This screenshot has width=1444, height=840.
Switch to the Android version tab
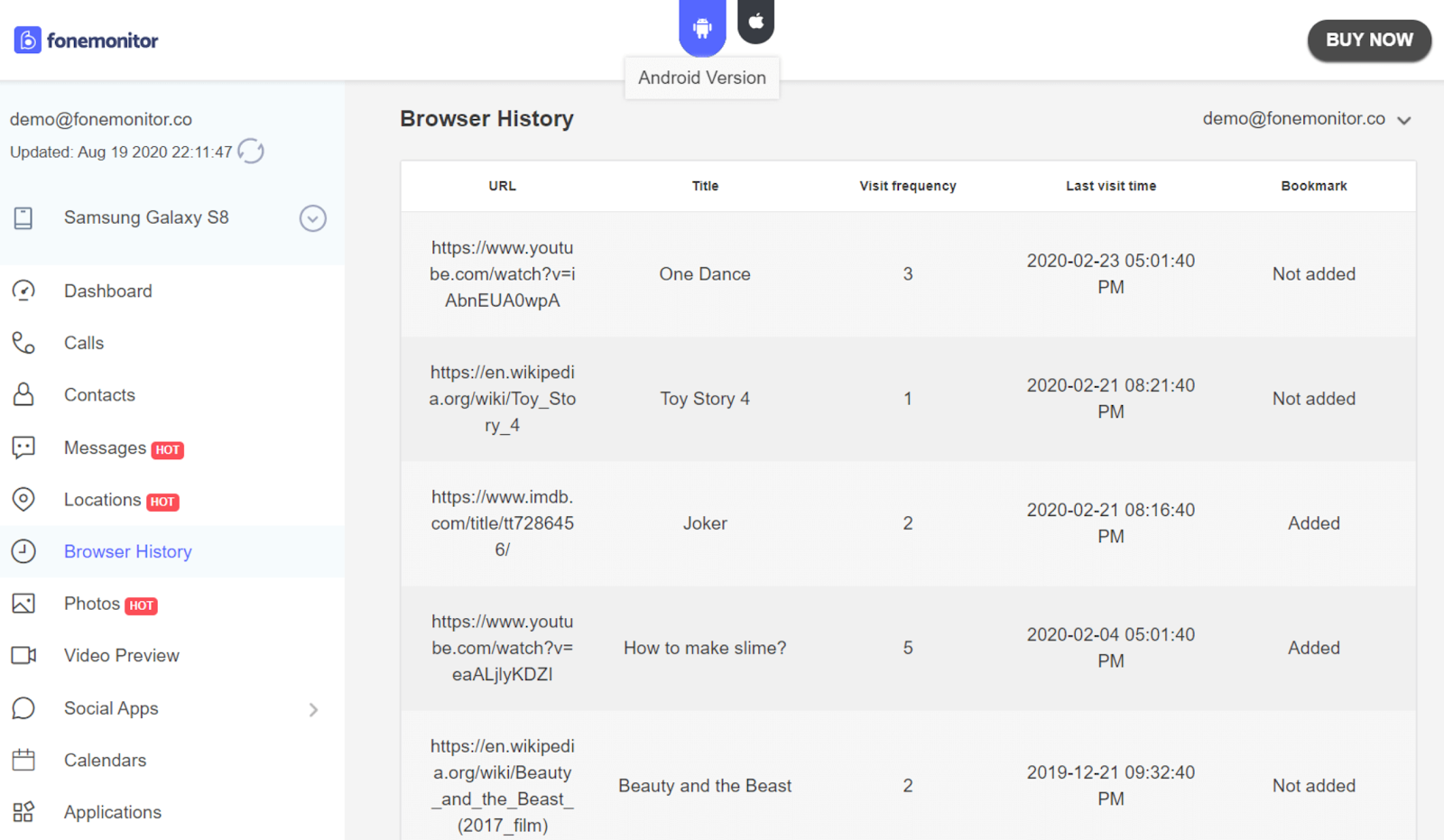pos(702,26)
